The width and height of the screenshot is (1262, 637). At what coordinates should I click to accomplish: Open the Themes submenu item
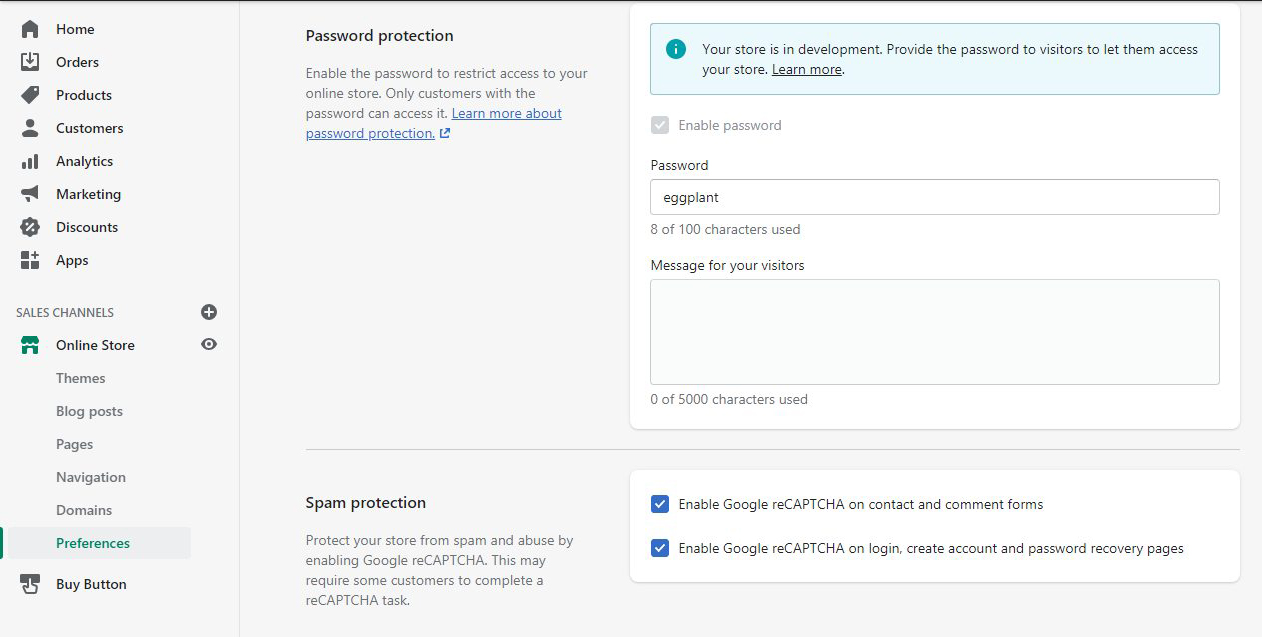tap(81, 378)
